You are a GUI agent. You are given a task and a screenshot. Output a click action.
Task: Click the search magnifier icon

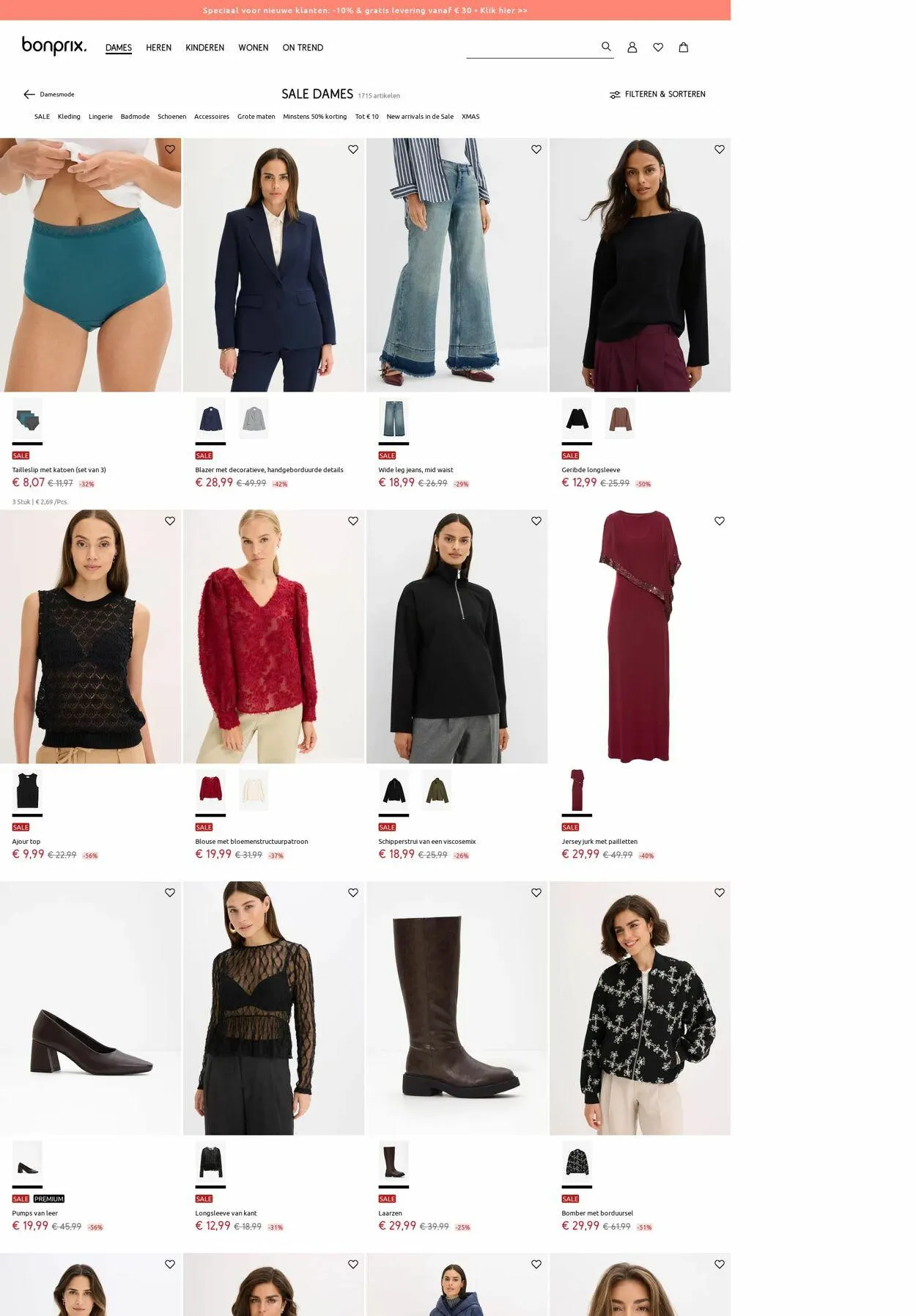tap(606, 46)
